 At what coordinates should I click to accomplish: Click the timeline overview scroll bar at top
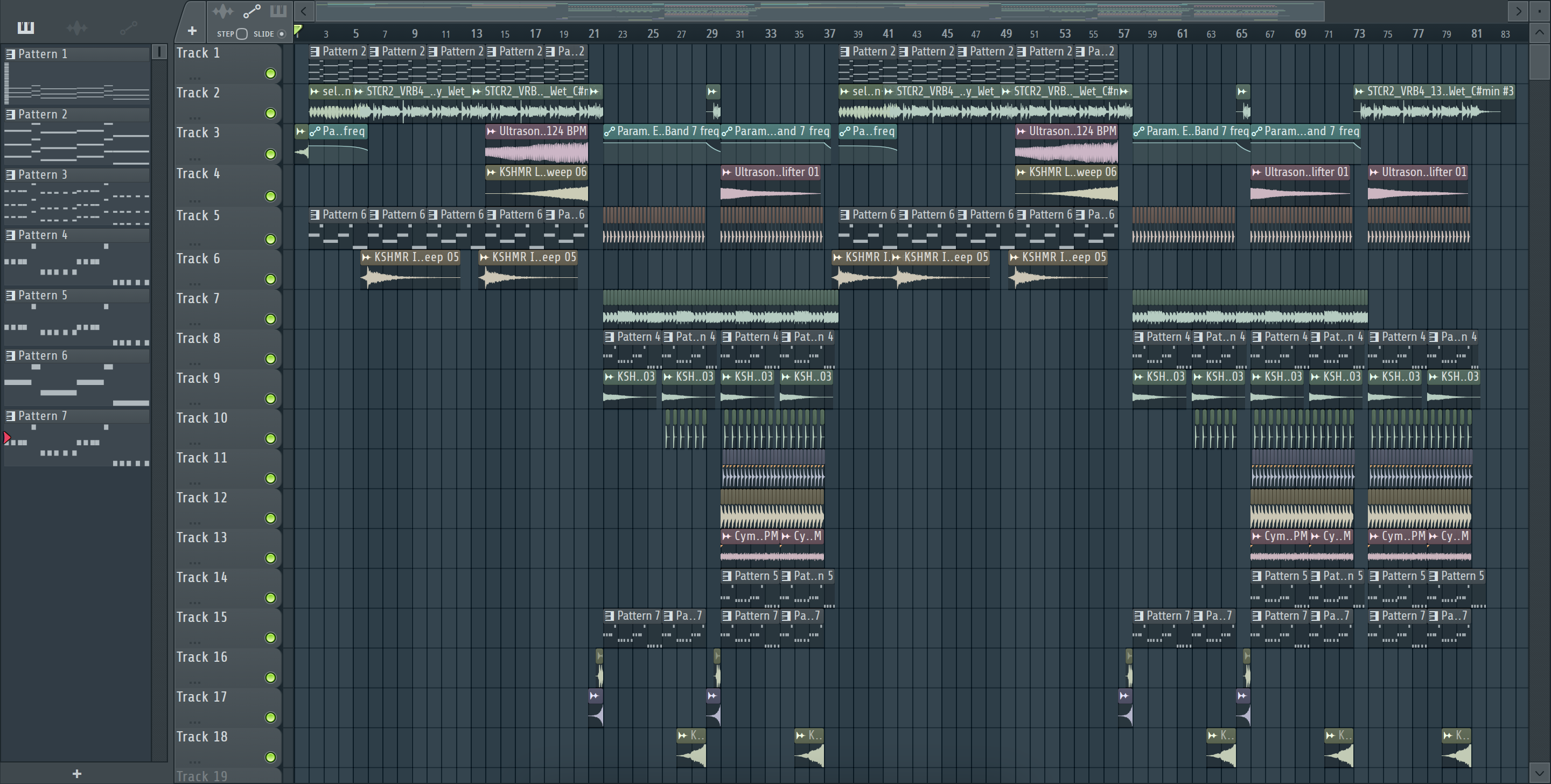(820, 11)
